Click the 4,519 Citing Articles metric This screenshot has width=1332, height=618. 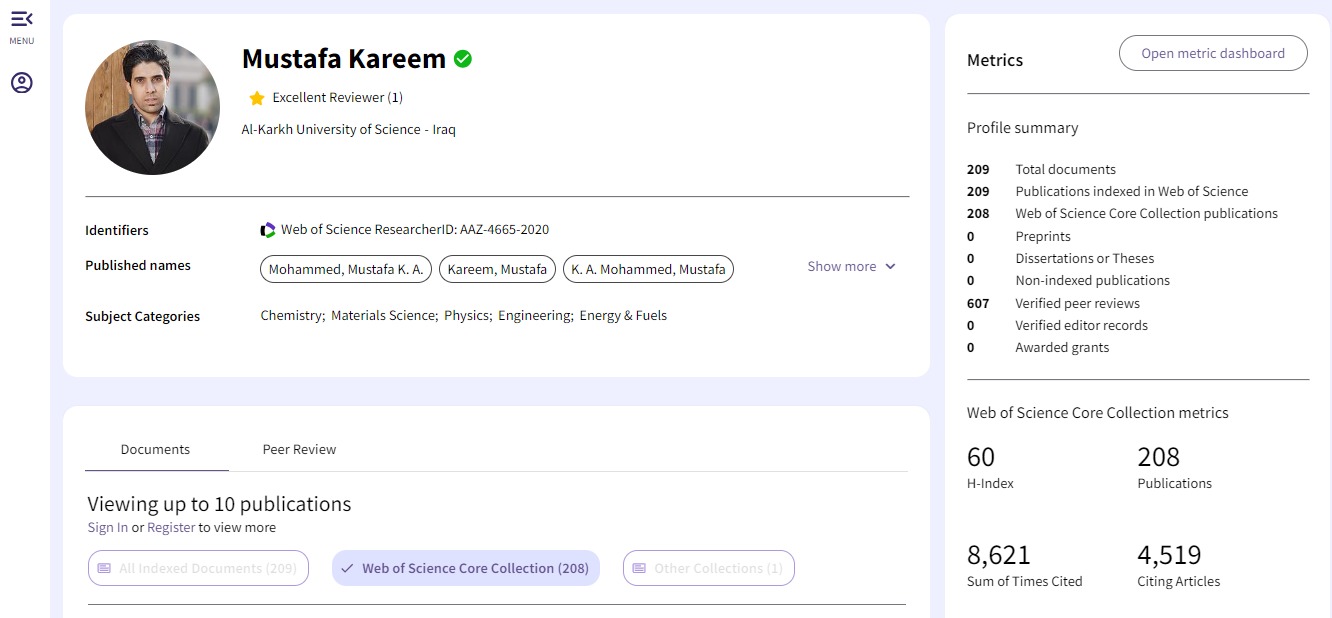1179,565
